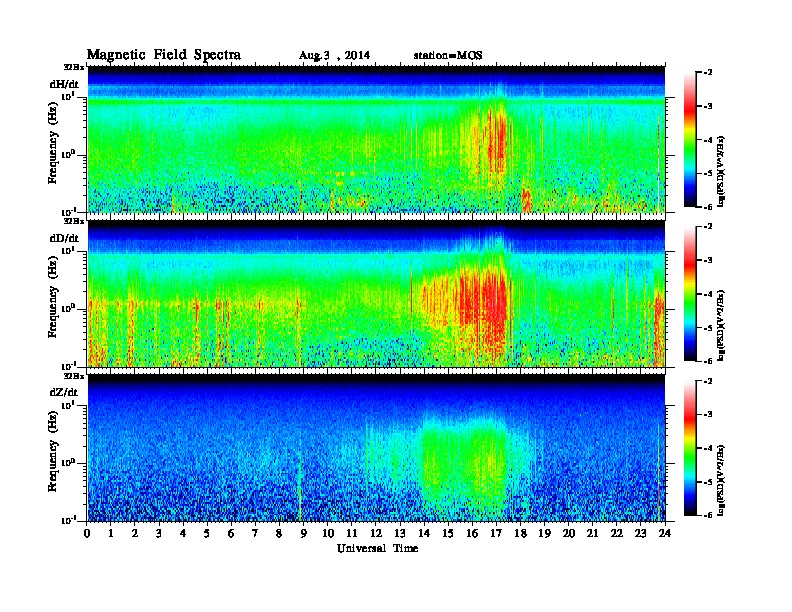
Task: Click the hour 6 tick label on the time axis
Action: point(231,533)
